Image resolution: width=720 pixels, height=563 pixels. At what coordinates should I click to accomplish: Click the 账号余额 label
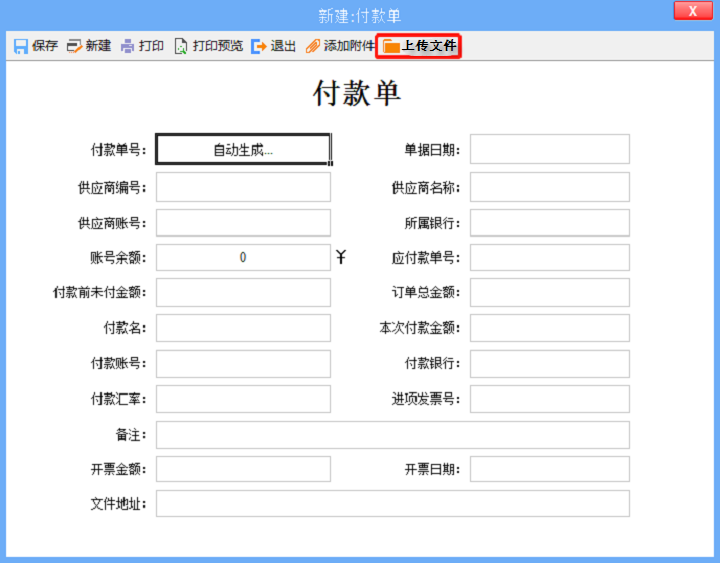tap(118, 258)
